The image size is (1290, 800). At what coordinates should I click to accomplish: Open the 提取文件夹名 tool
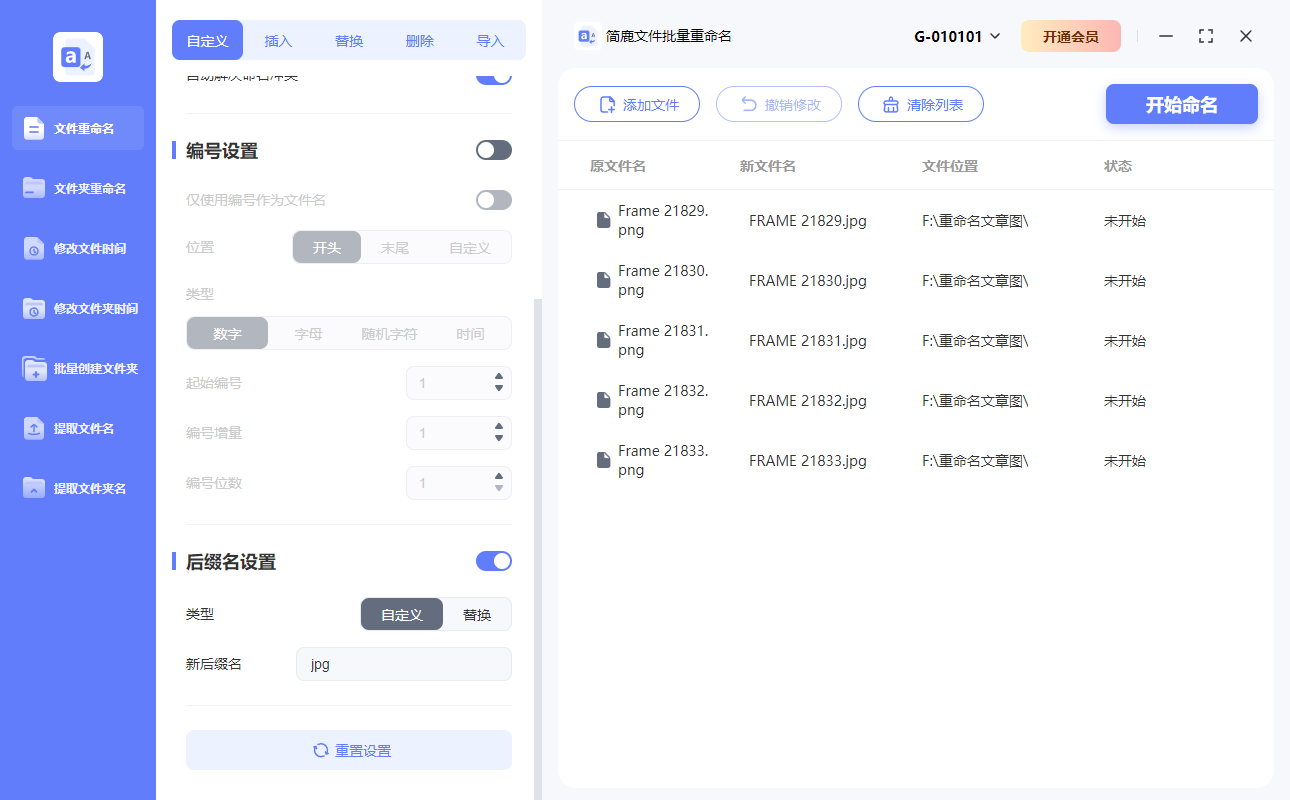[x=77, y=488]
